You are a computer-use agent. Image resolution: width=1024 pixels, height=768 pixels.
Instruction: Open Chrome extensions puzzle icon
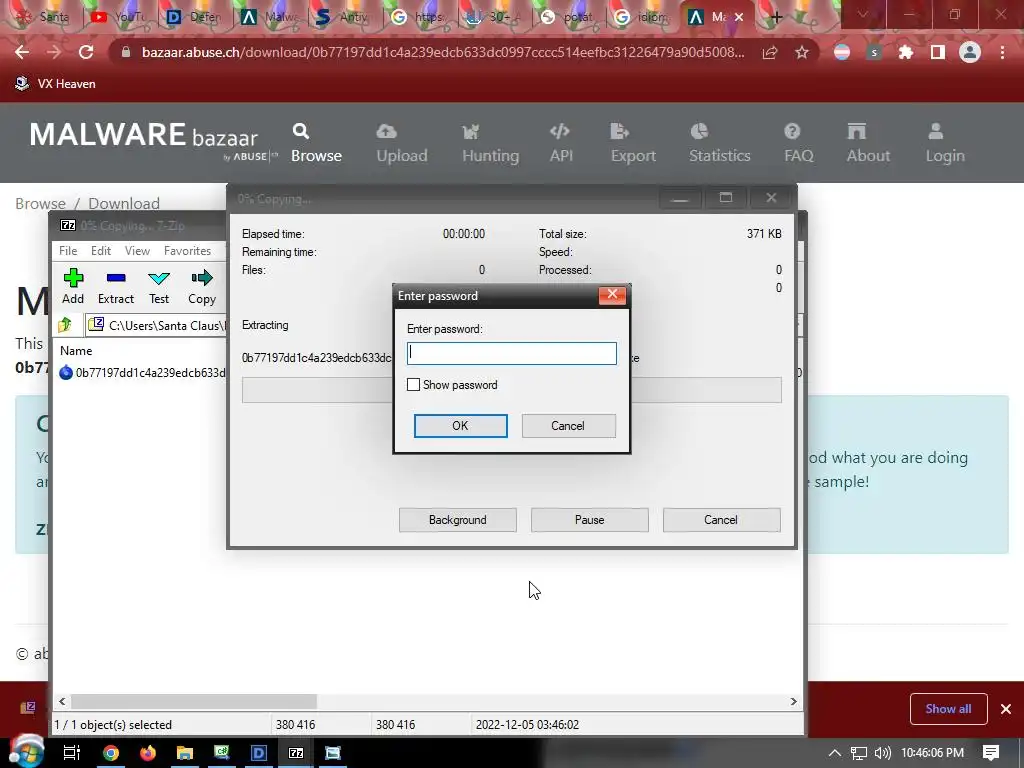click(x=905, y=52)
